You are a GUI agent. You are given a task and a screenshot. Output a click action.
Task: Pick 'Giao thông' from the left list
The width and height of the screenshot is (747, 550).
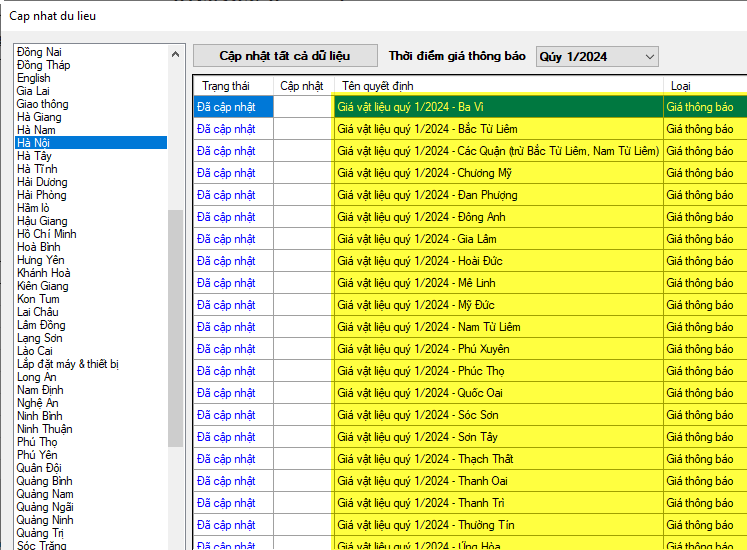point(43,104)
